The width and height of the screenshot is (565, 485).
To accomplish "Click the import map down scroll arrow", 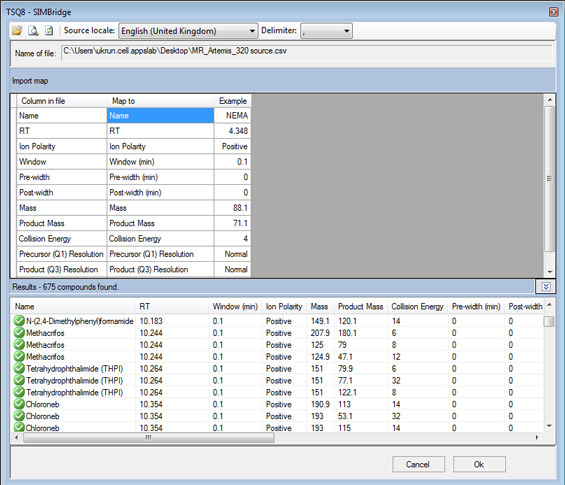I will tap(550, 272).
